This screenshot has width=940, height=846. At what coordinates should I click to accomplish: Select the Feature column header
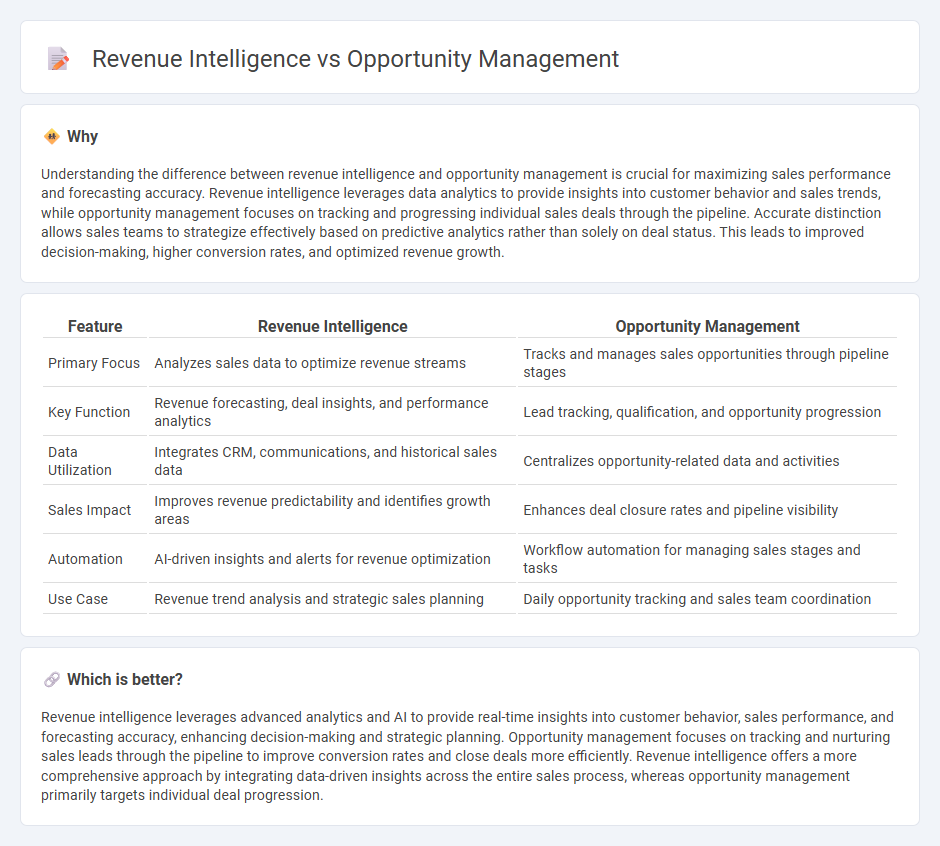(95, 326)
